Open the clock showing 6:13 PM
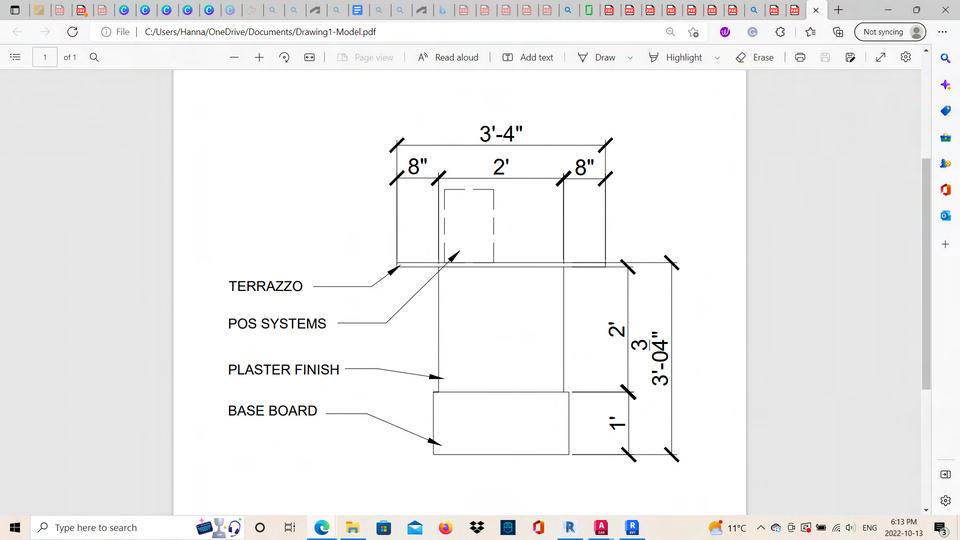 [904, 527]
